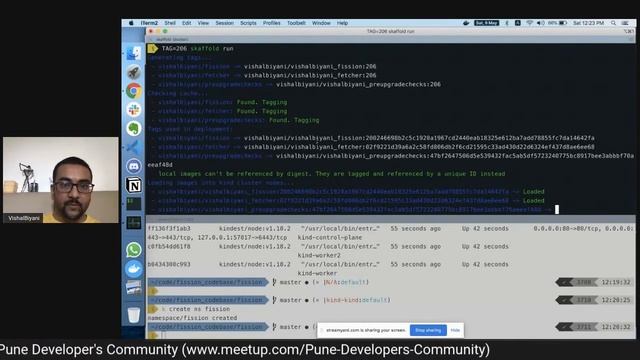Click container ID ff136f3f1ab3
Viewport: 640px width, 360px height.
[x=169, y=229]
